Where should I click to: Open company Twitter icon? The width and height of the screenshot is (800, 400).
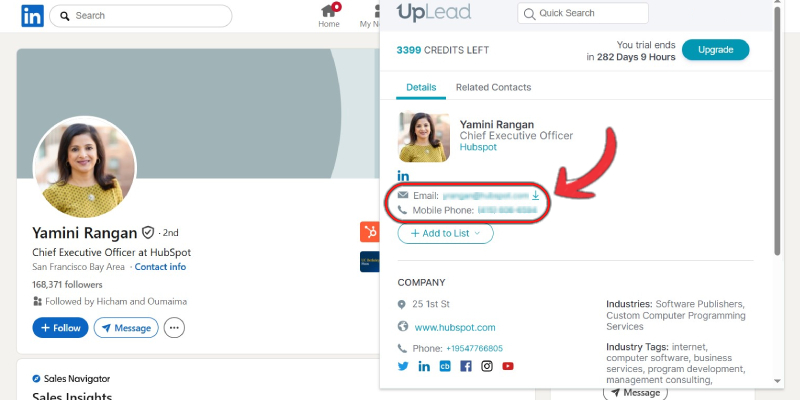(403, 366)
